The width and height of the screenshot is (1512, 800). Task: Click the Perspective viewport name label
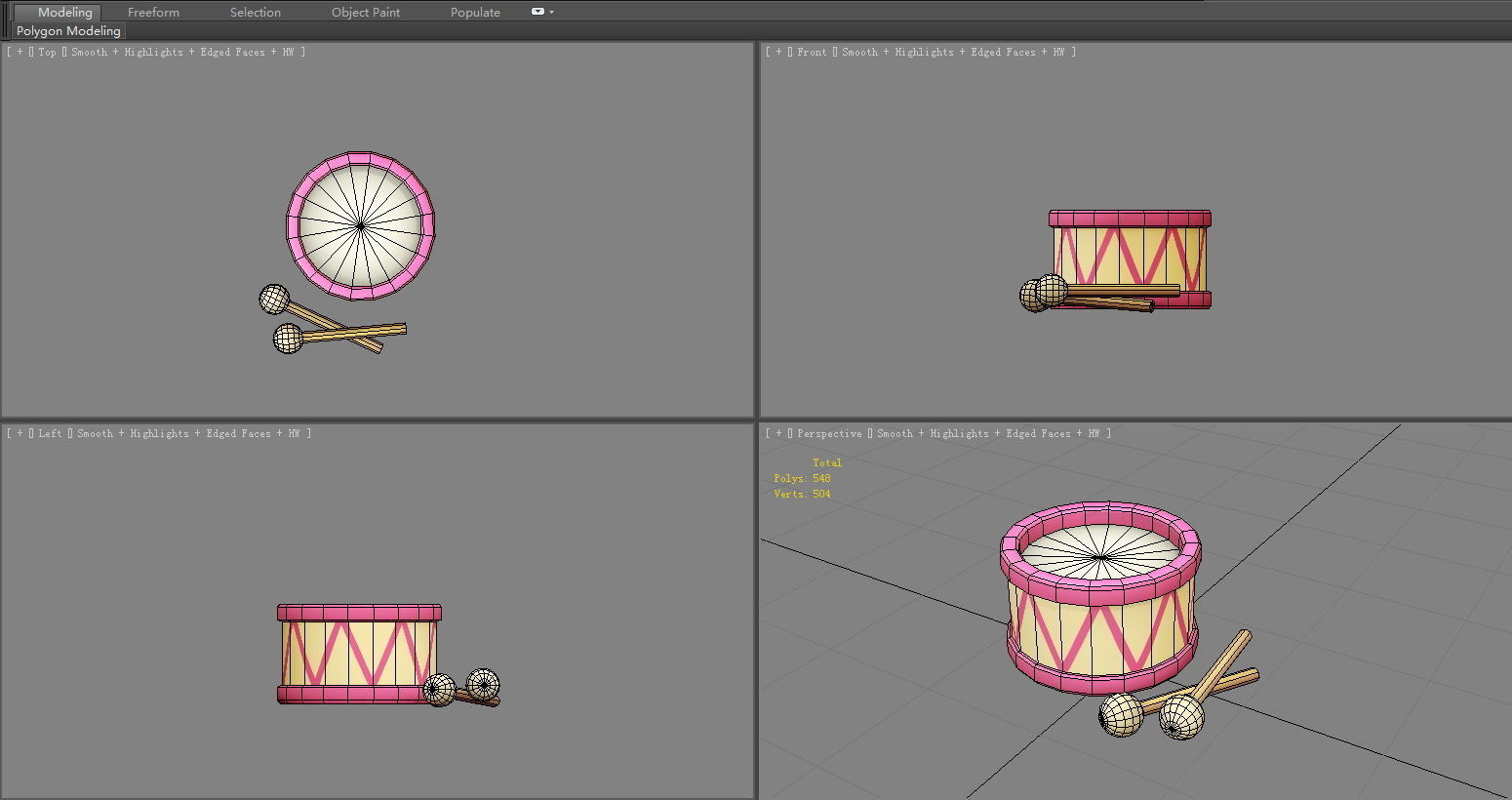pyautogui.click(x=829, y=433)
